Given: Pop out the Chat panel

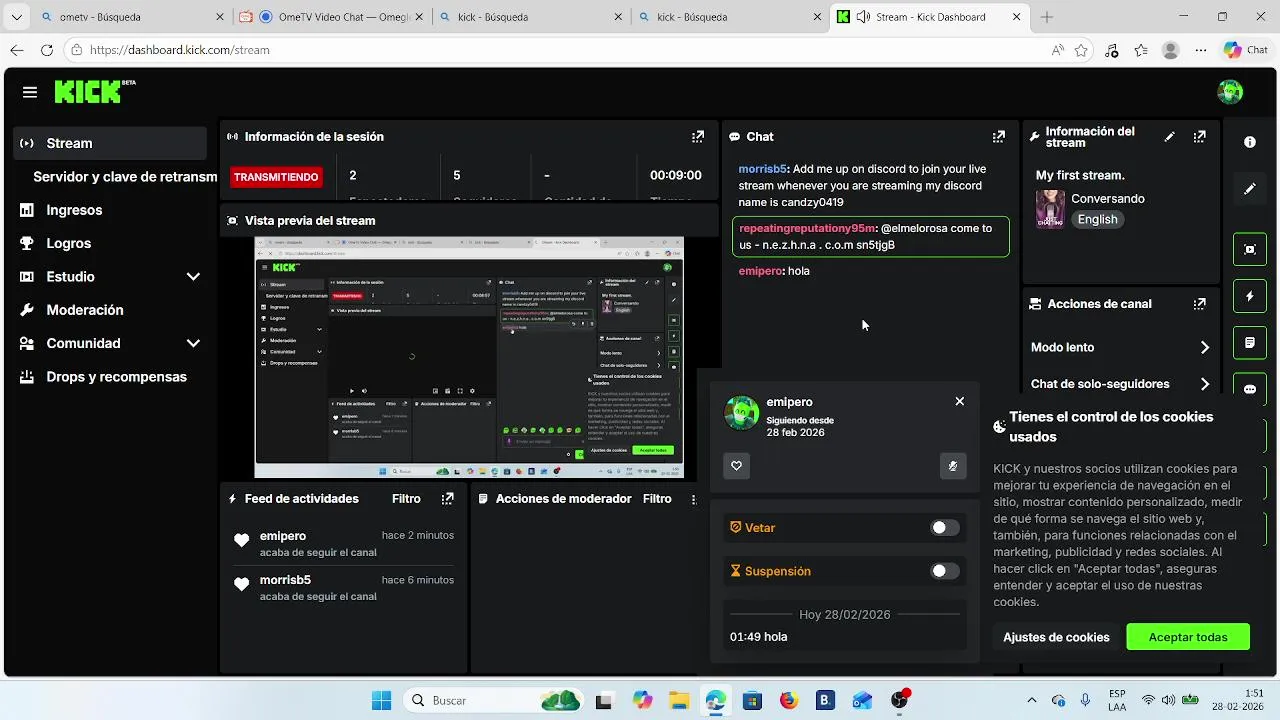Looking at the screenshot, I should pos(998,137).
